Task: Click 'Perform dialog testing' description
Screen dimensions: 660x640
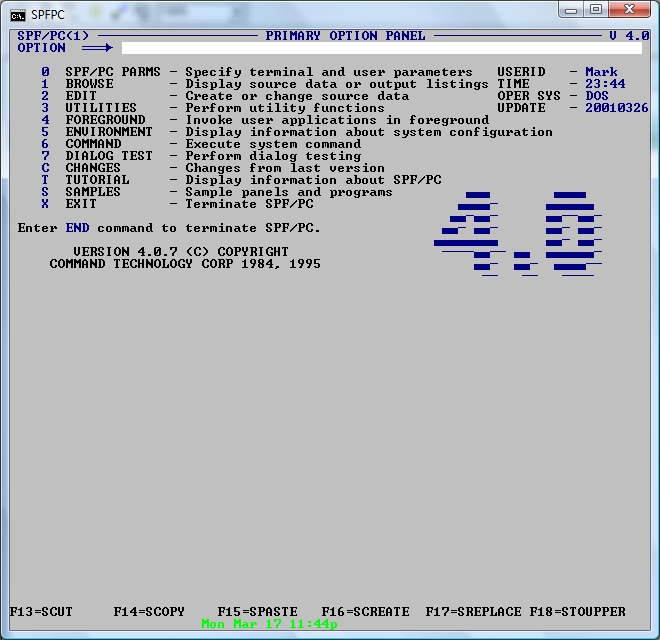Action: [x=273, y=156]
